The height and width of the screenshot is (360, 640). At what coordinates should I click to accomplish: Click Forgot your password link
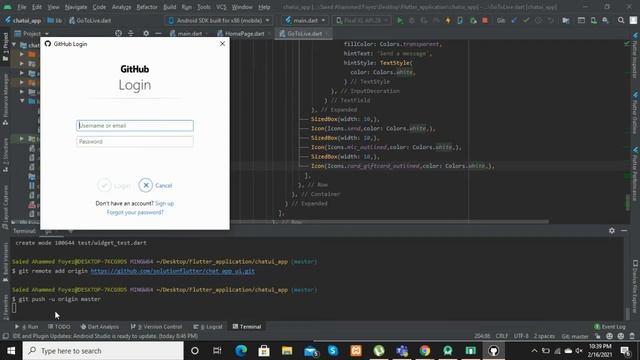tap(135, 212)
